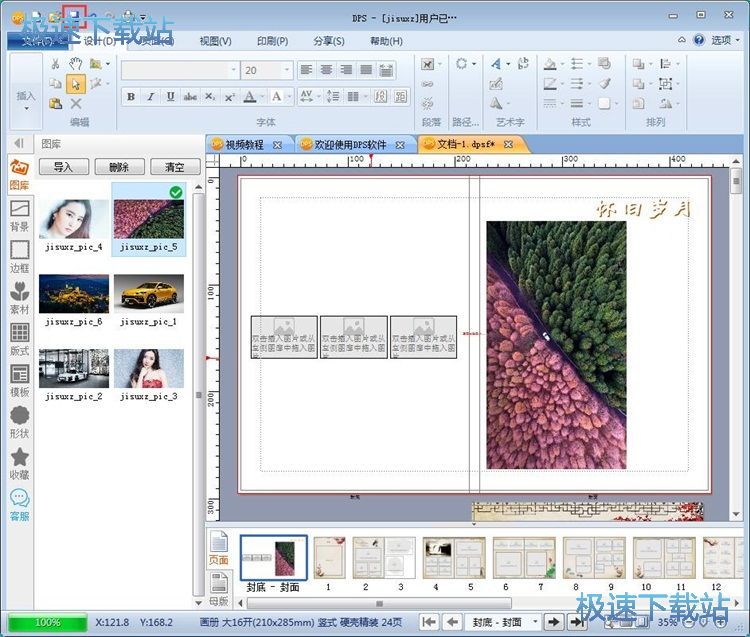Toggle Underline formatting
The height and width of the screenshot is (637, 750).
pyautogui.click(x=170, y=97)
